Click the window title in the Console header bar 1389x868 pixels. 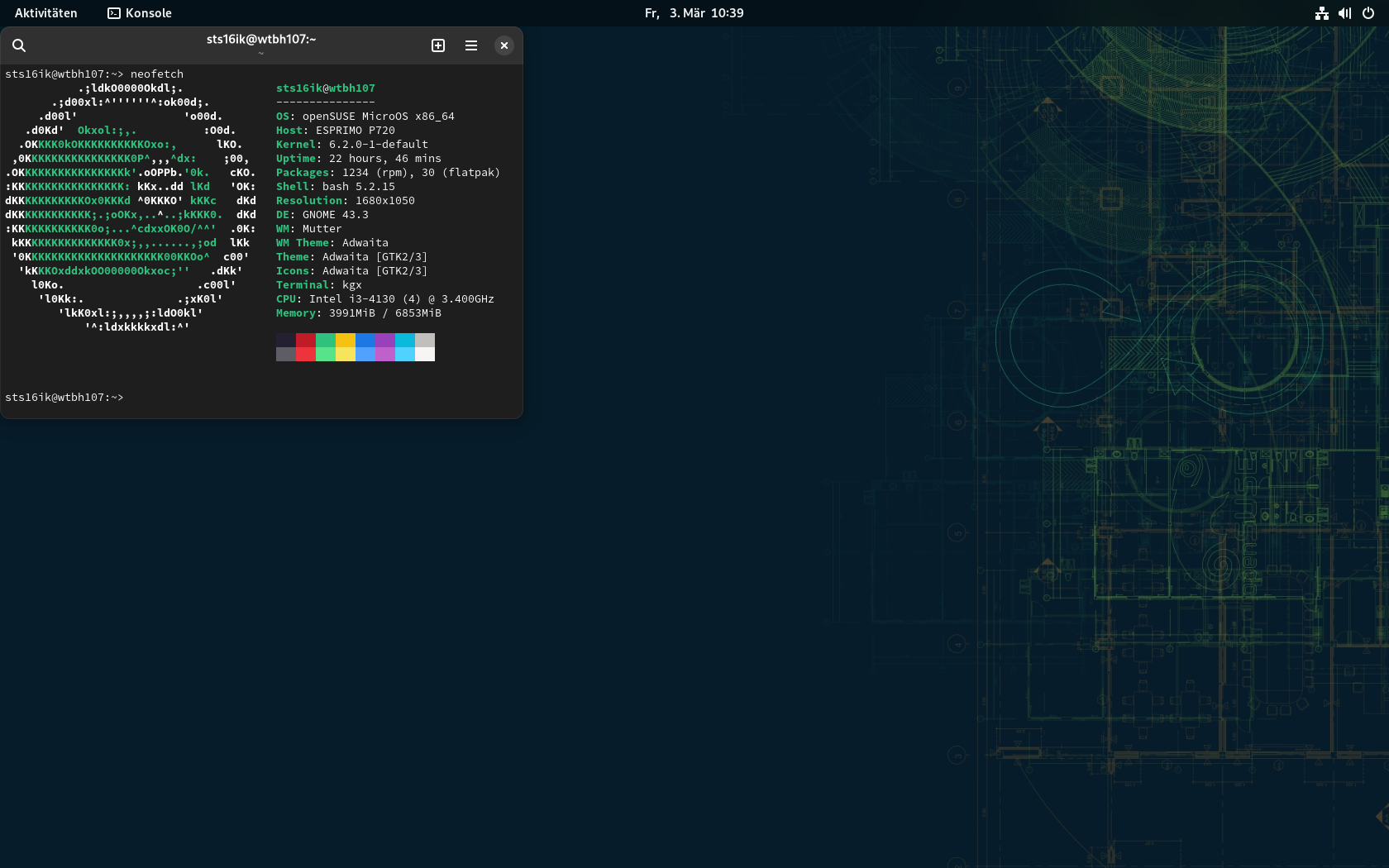(261, 39)
